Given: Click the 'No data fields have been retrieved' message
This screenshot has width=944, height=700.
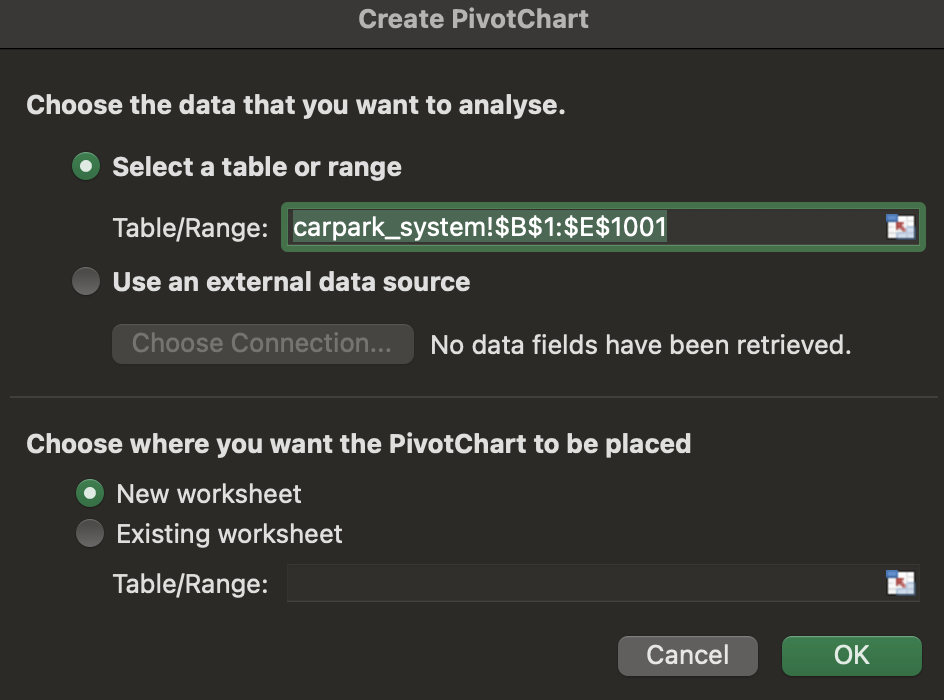Looking at the screenshot, I should 640,345.
